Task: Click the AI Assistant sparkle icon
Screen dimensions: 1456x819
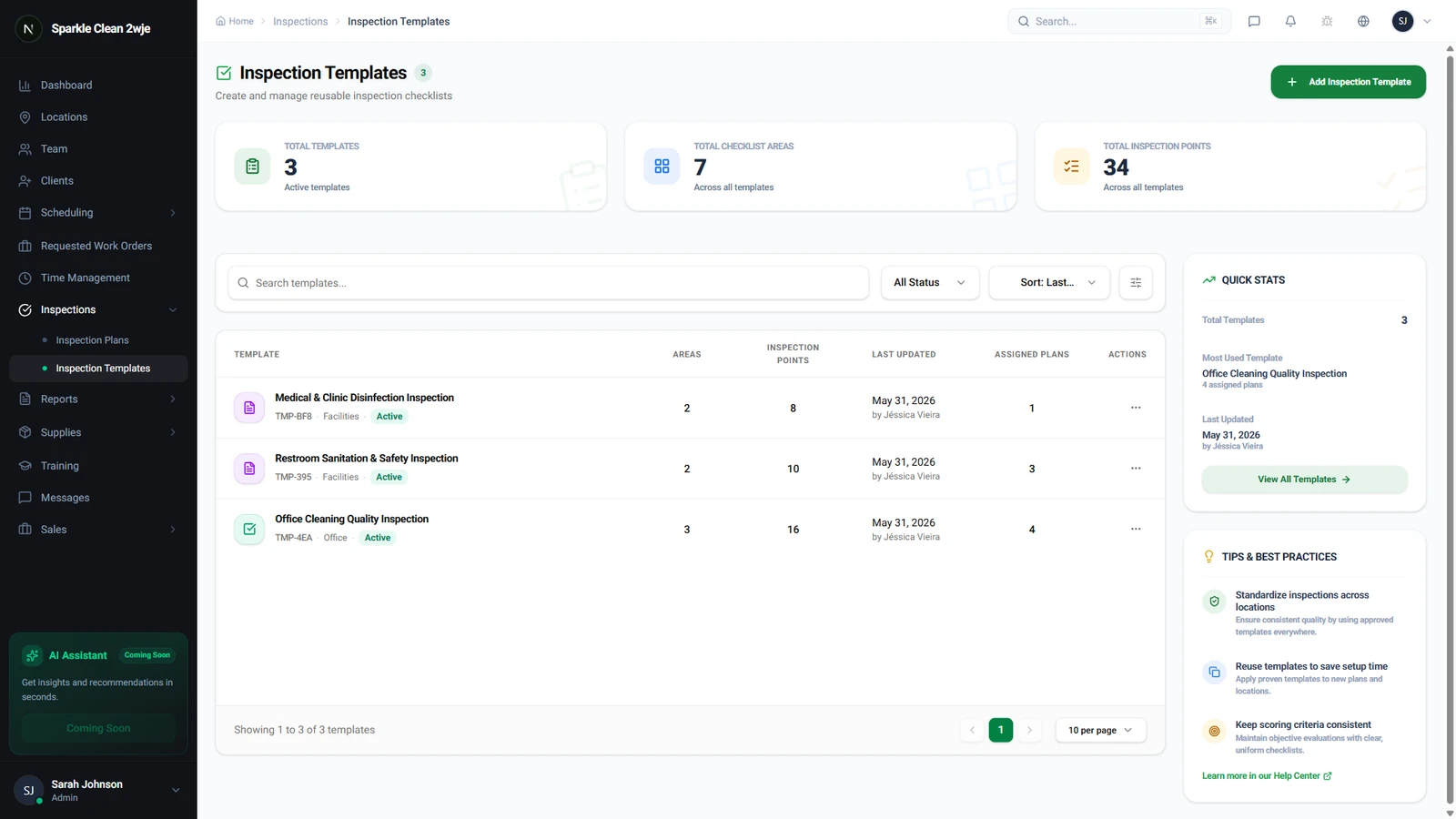Action: coord(32,655)
